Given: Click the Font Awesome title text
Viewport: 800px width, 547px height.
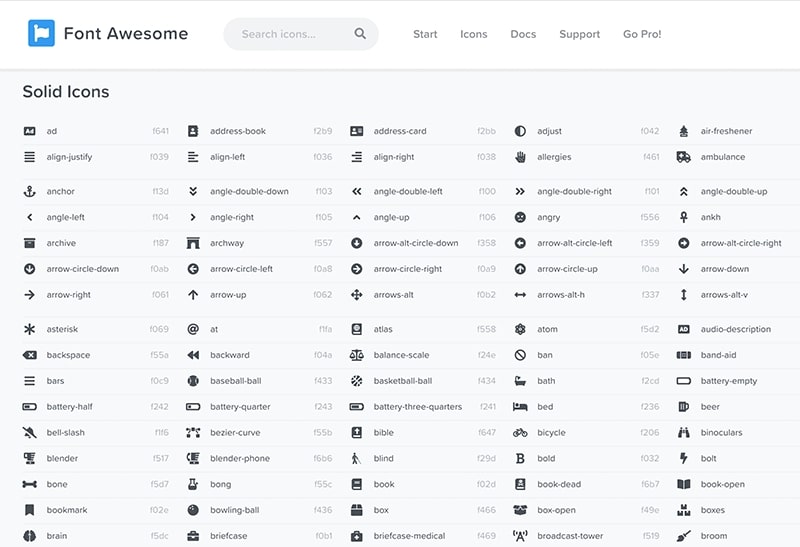Looking at the screenshot, I should [x=126, y=34].
